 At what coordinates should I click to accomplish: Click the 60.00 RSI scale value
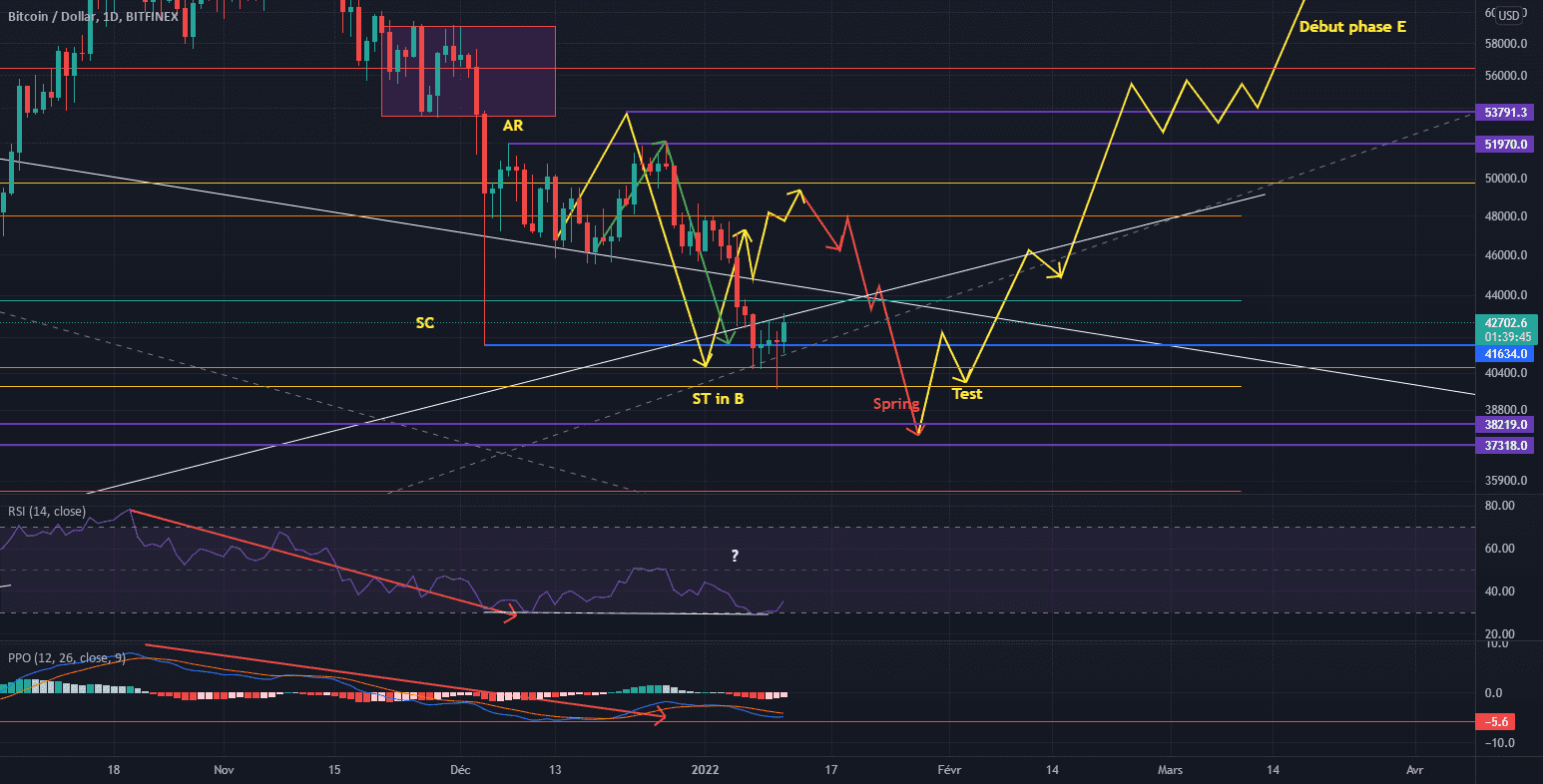[1500, 549]
